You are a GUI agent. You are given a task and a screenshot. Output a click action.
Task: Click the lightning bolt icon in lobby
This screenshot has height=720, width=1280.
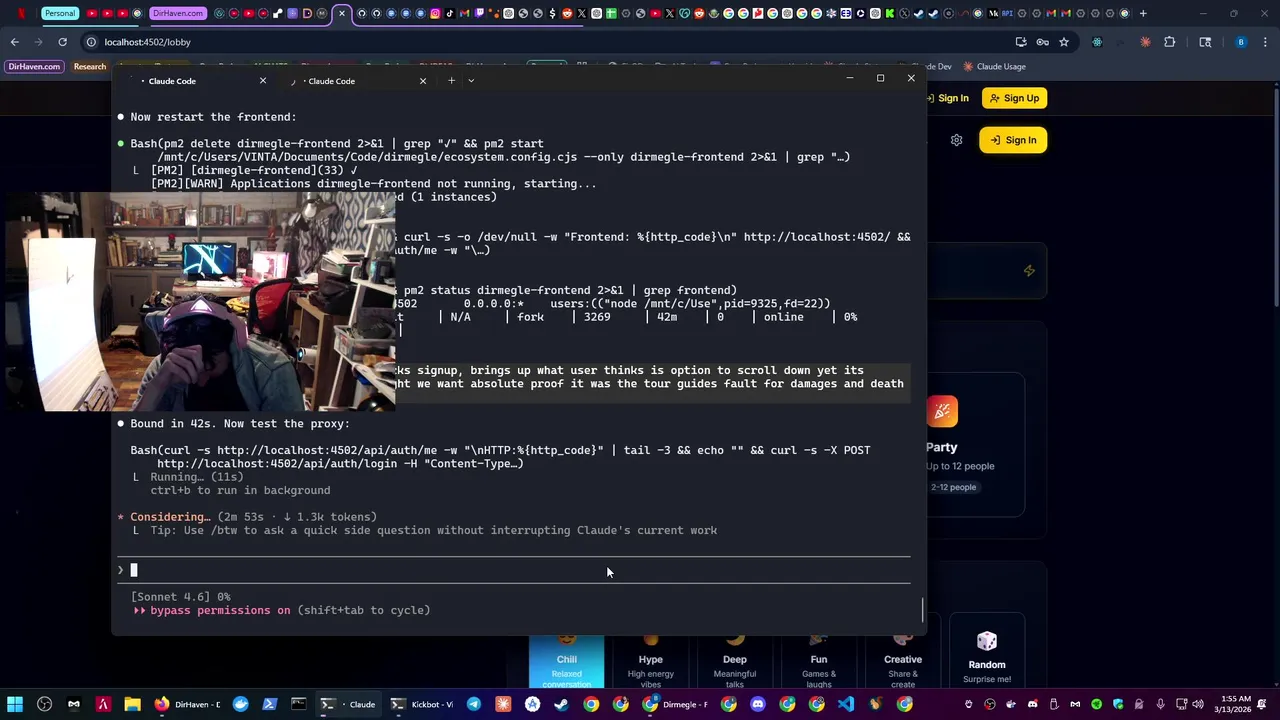pos(1029,270)
